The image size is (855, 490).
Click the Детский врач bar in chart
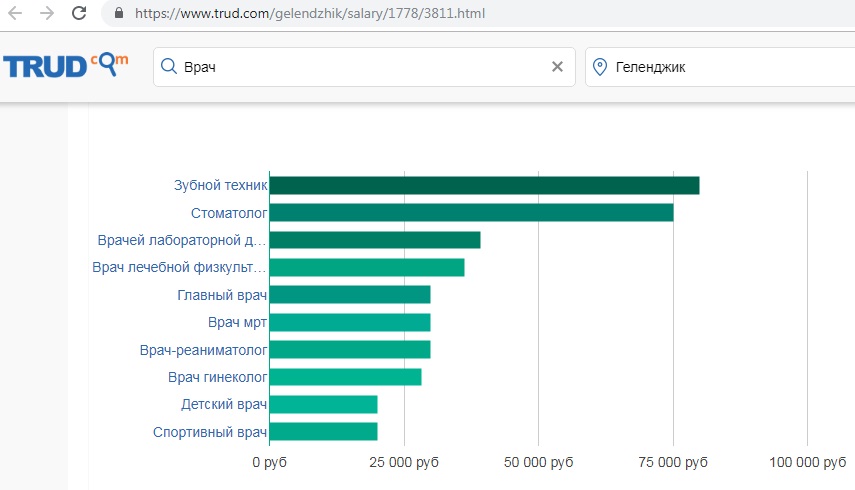323,404
